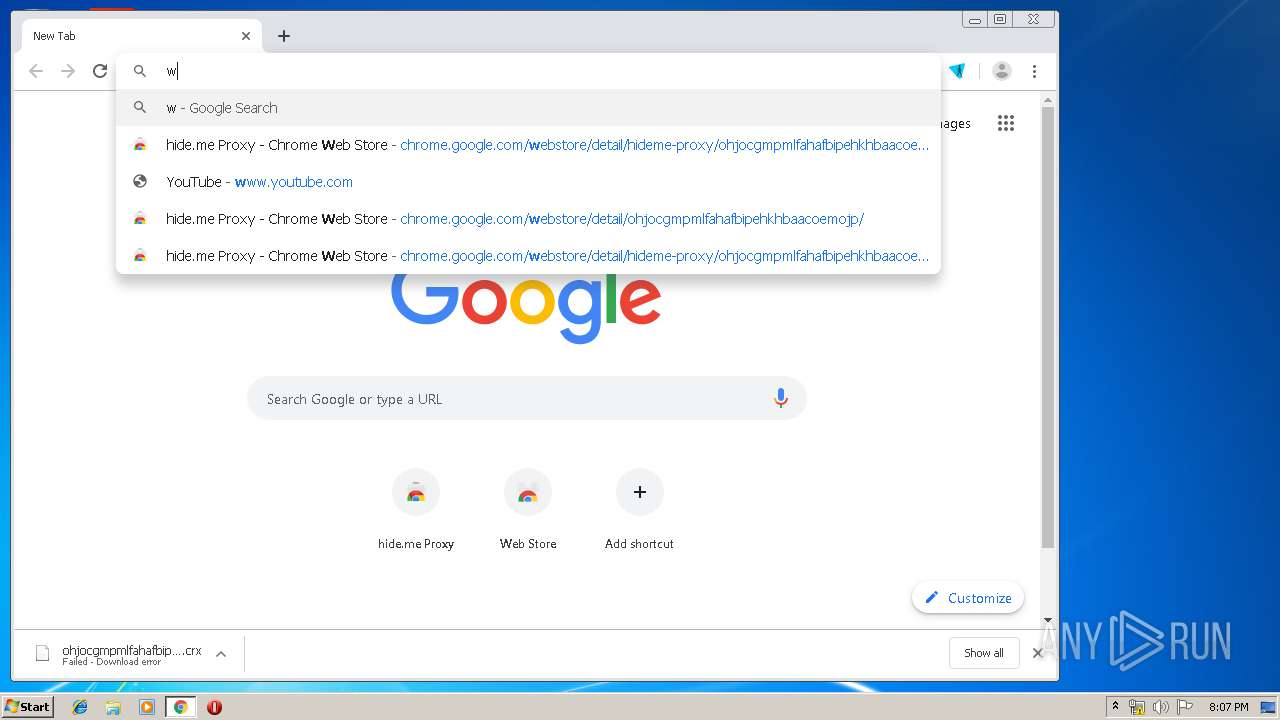This screenshot has width=1280, height=720.
Task: Click the scrollbar up arrow
Action: (x=1048, y=100)
